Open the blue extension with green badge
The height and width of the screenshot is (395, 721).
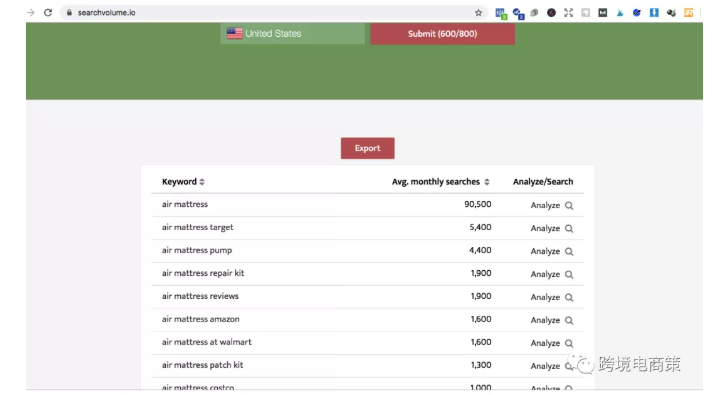click(x=501, y=13)
